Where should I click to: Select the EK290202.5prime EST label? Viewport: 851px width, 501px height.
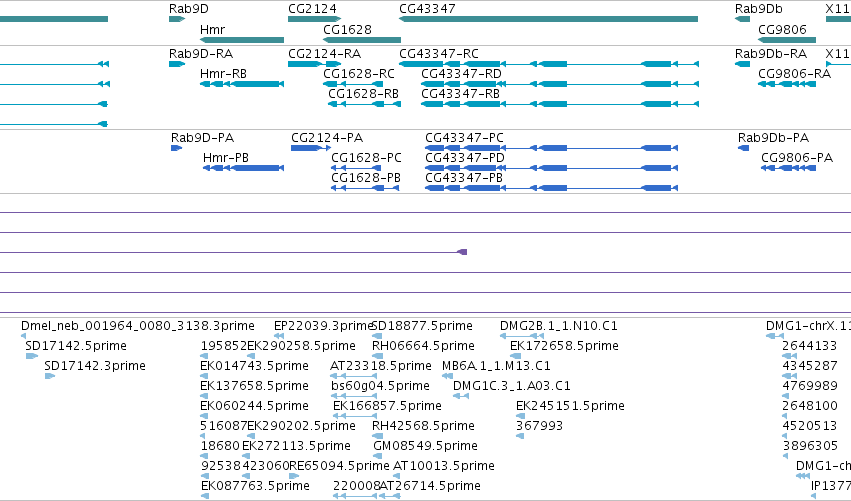[301, 426]
